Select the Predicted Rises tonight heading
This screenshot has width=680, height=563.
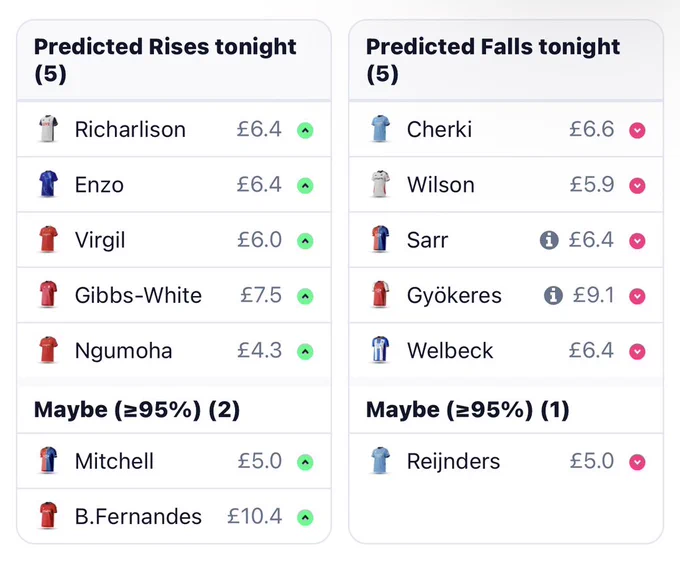coord(165,60)
